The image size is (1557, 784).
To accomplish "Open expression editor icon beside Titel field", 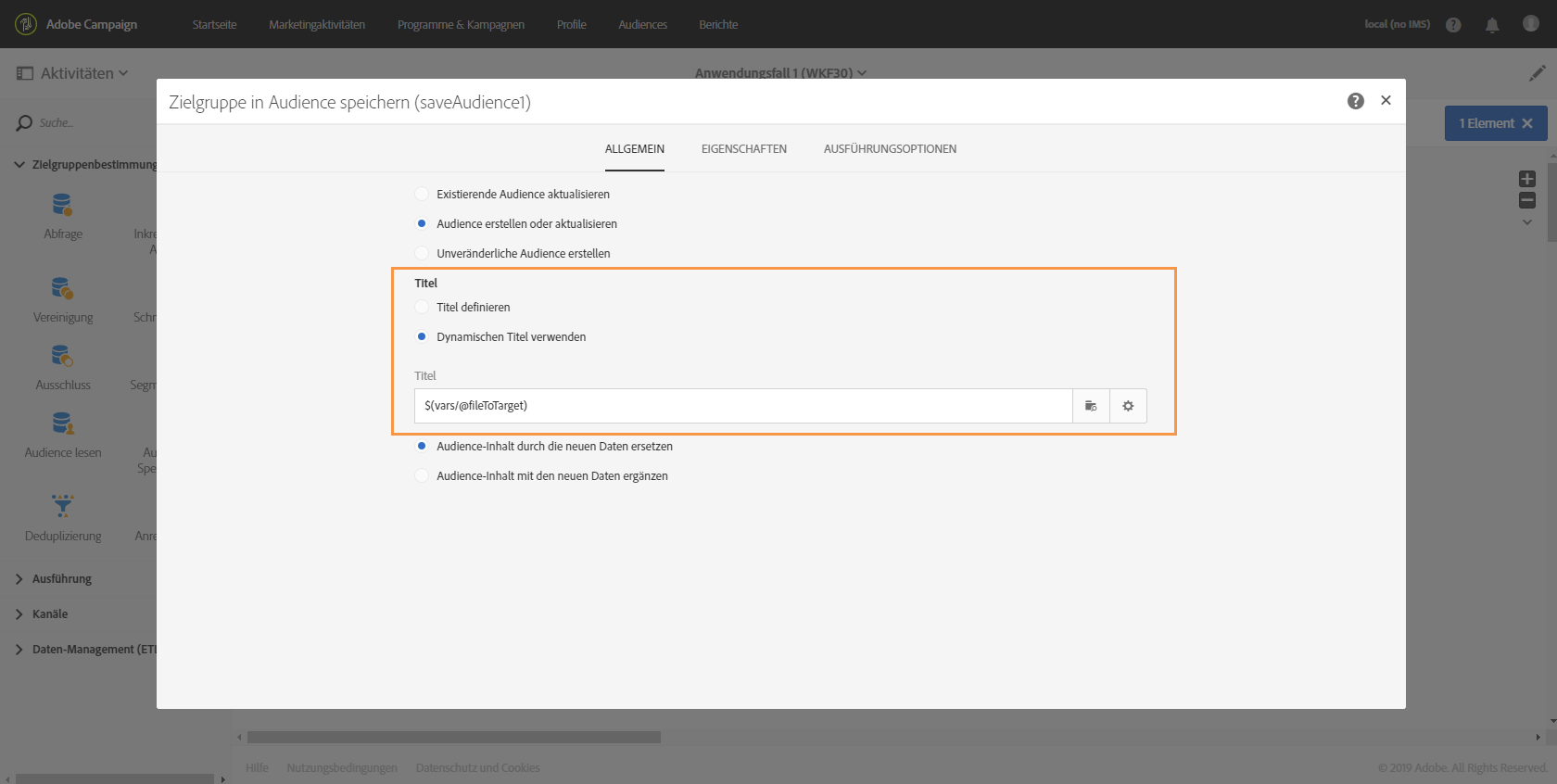I will (1091, 406).
